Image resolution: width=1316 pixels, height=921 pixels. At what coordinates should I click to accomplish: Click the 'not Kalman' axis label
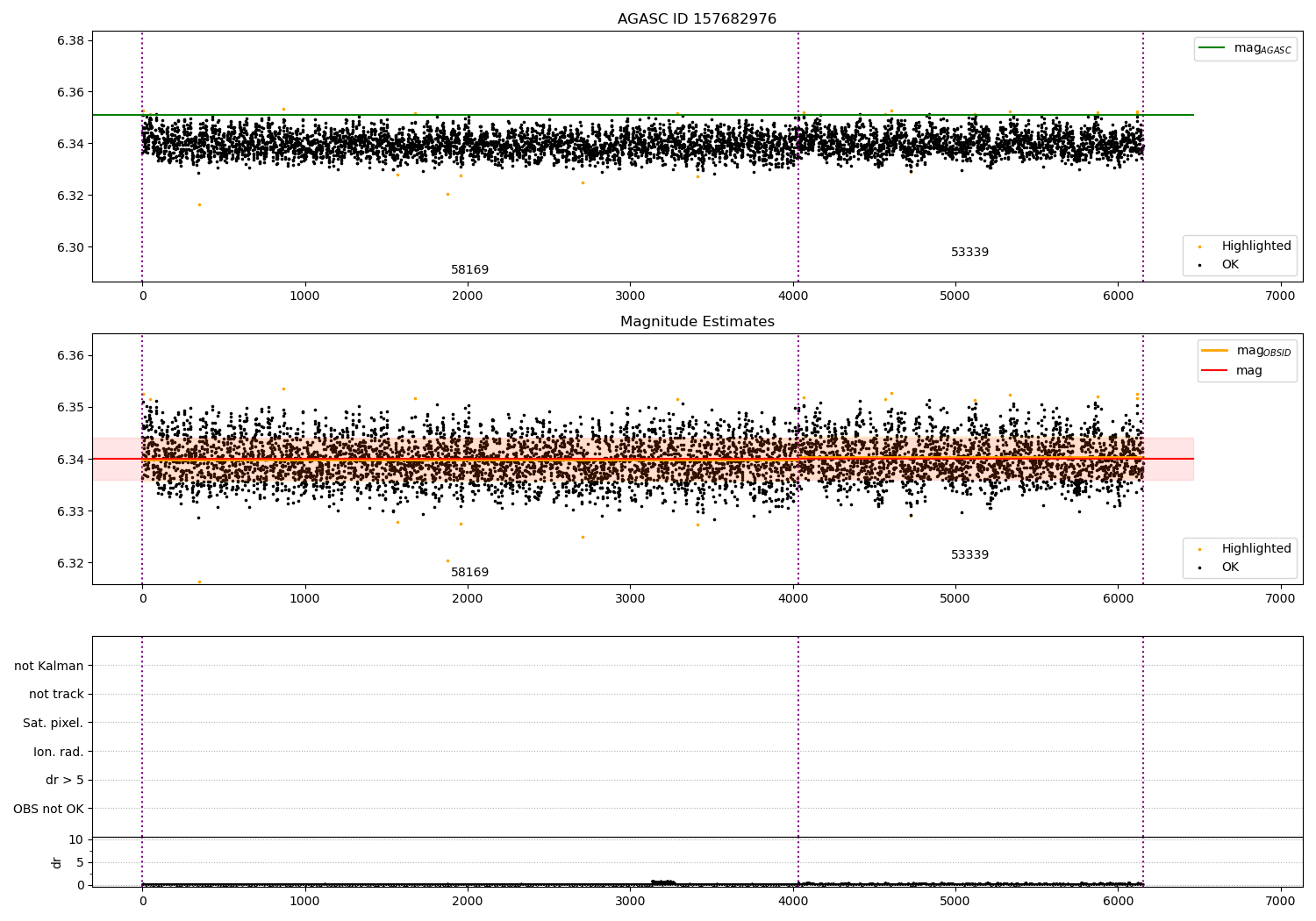pos(49,666)
